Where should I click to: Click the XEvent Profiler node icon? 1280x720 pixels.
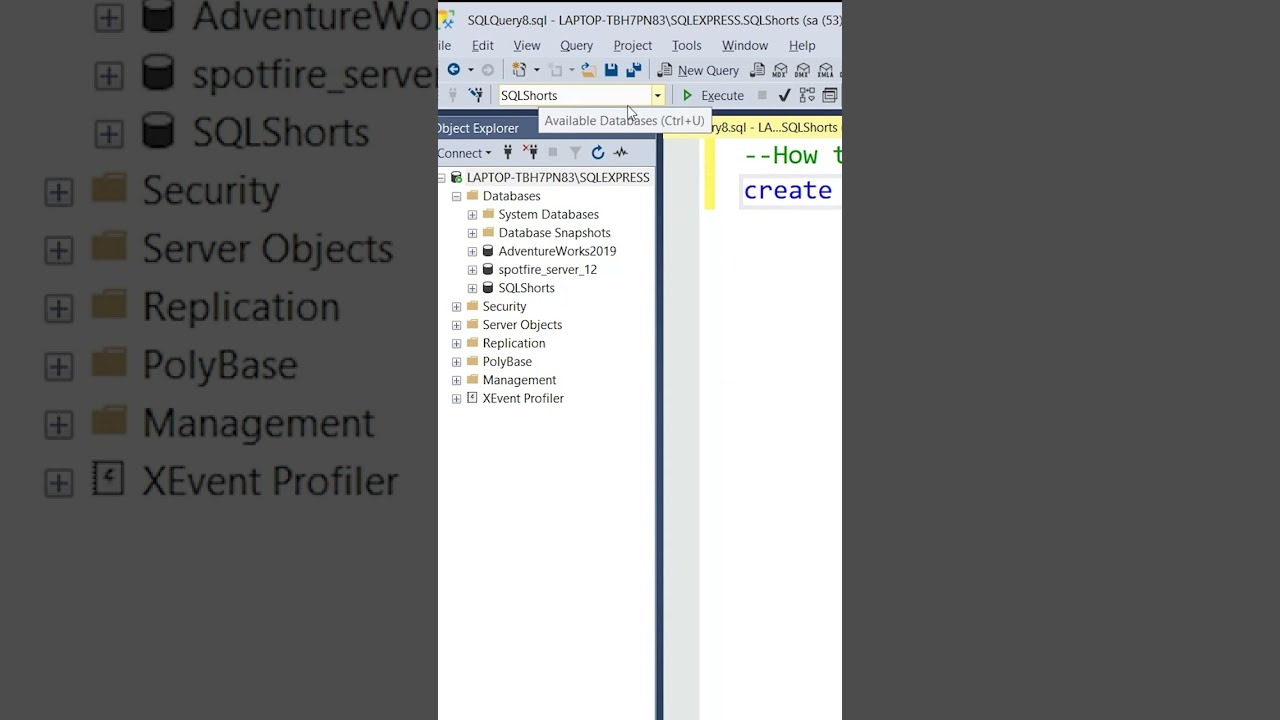point(472,398)
